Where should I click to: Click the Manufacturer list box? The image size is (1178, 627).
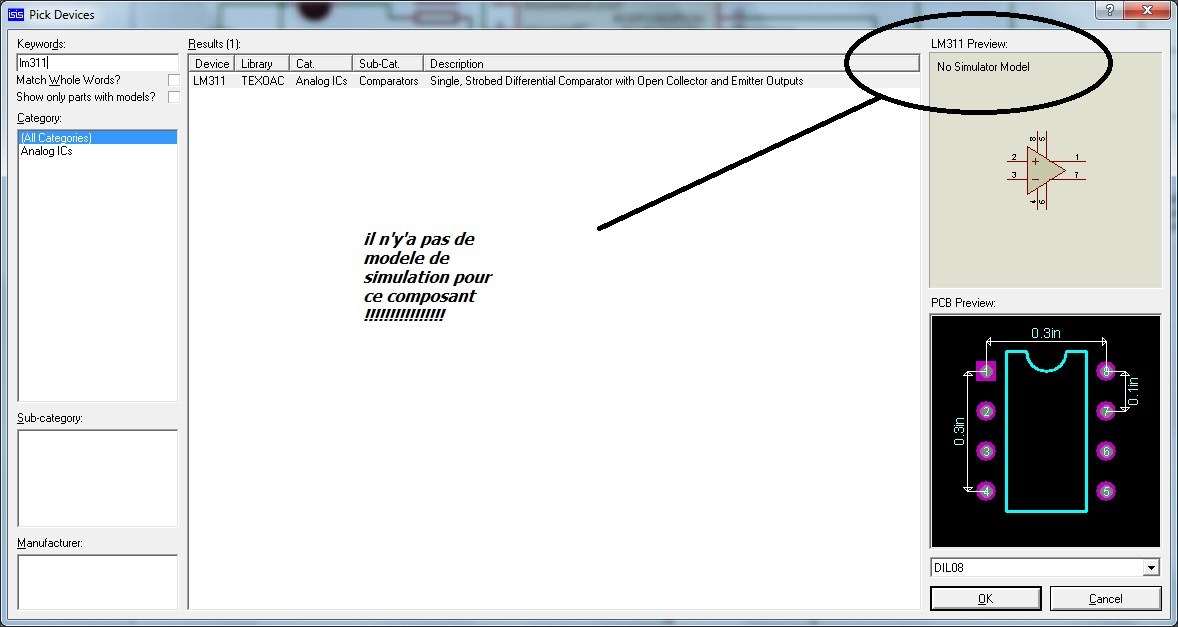tap(98, 582)
